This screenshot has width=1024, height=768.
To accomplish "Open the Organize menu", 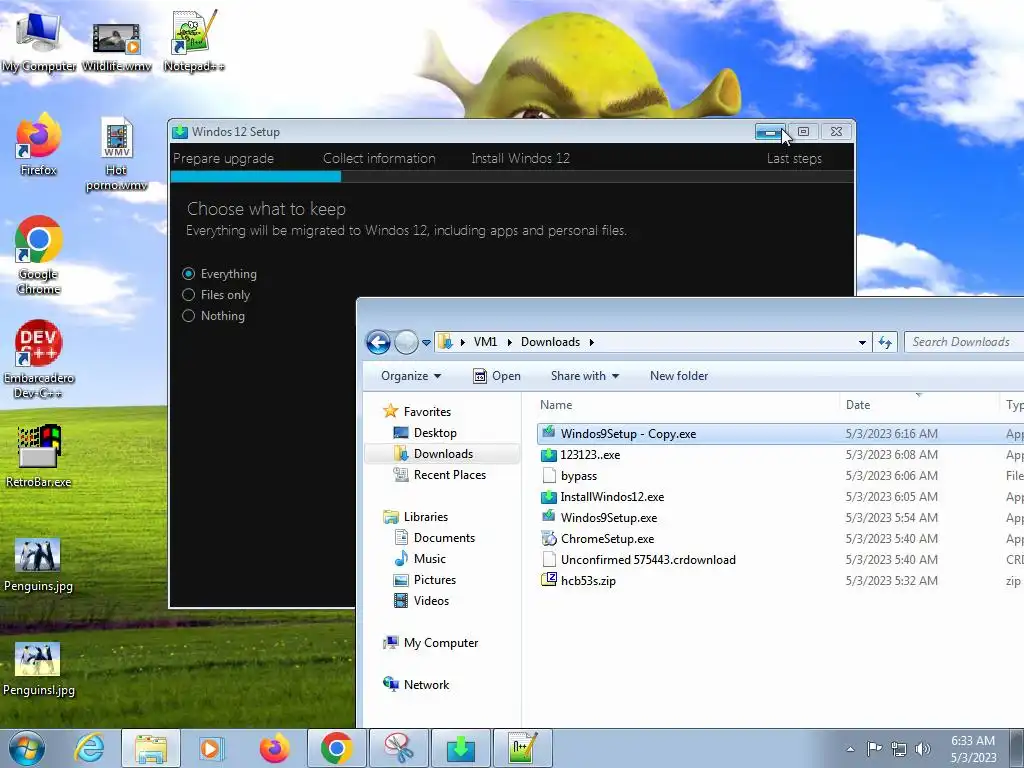I will tap(411, 376).
